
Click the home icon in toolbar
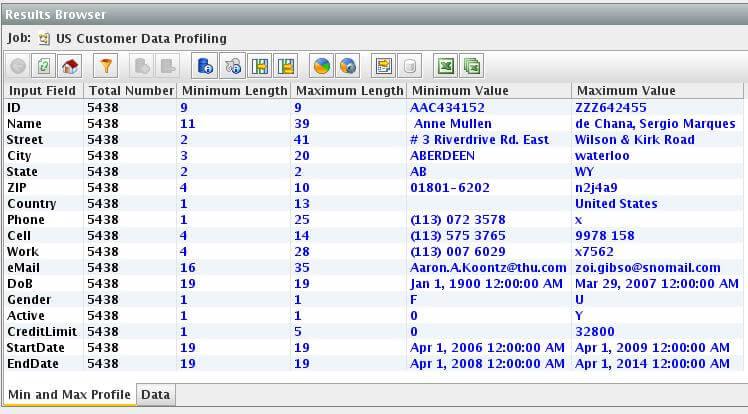pyautogui.click(x=69, y=66)
